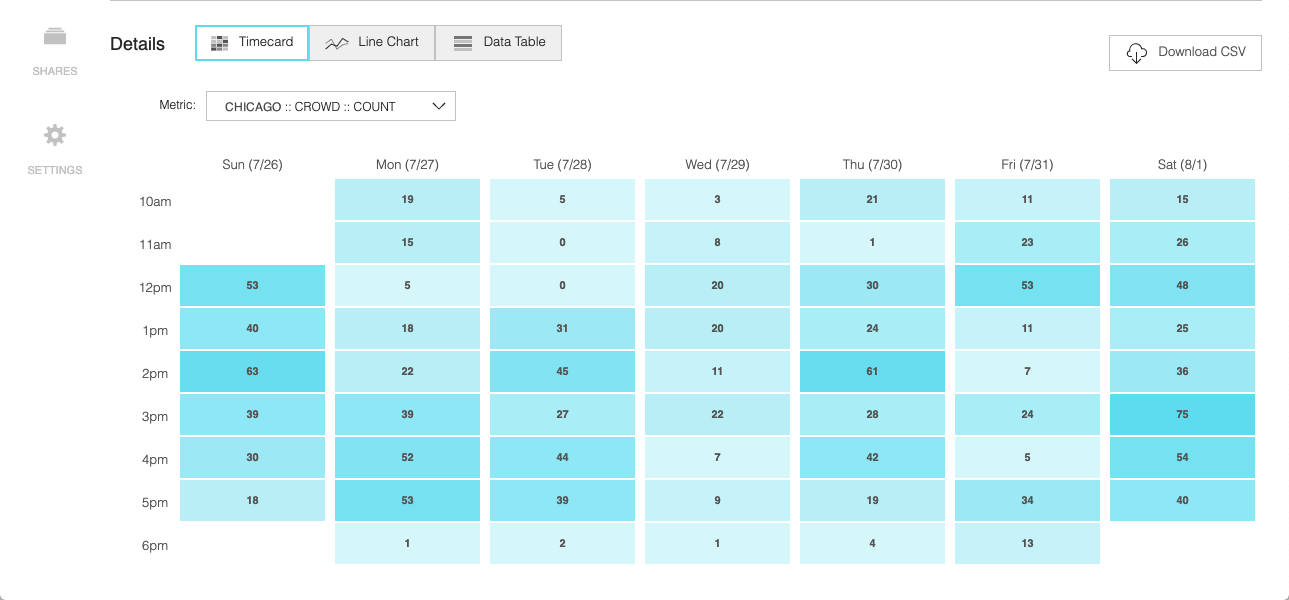The width and height of the screenshot is (1289, 600).
Task: Click the 5pm row label
Action: 155,503
